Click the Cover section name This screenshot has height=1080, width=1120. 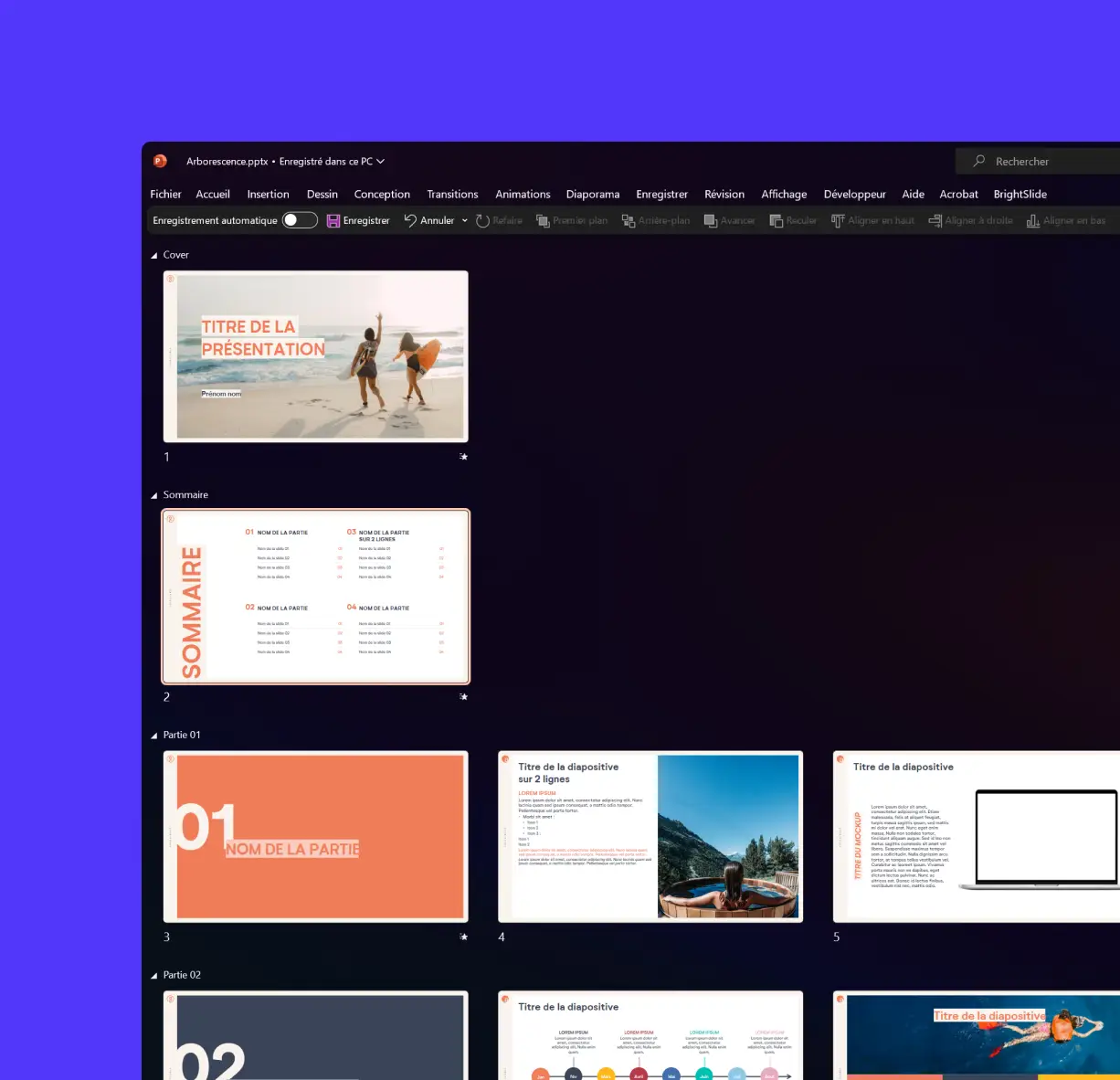coord(175,255)
